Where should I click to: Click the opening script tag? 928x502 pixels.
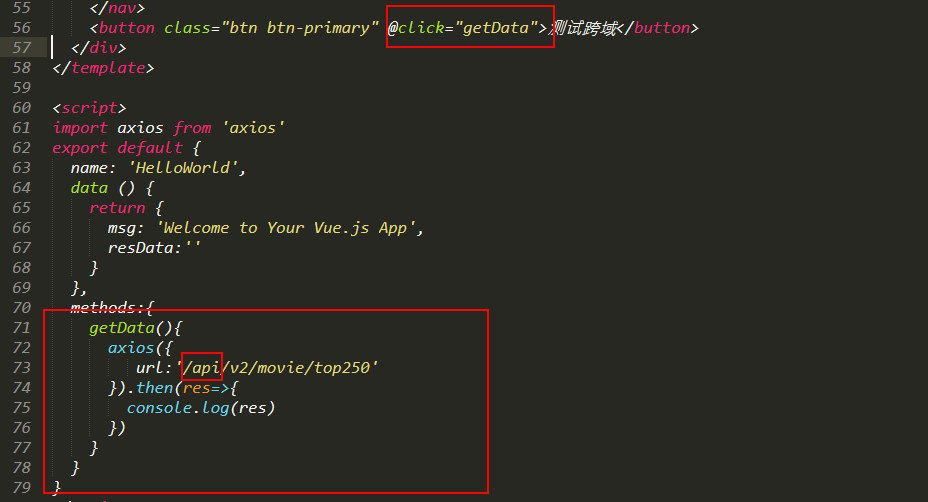[x=89, y=108]
